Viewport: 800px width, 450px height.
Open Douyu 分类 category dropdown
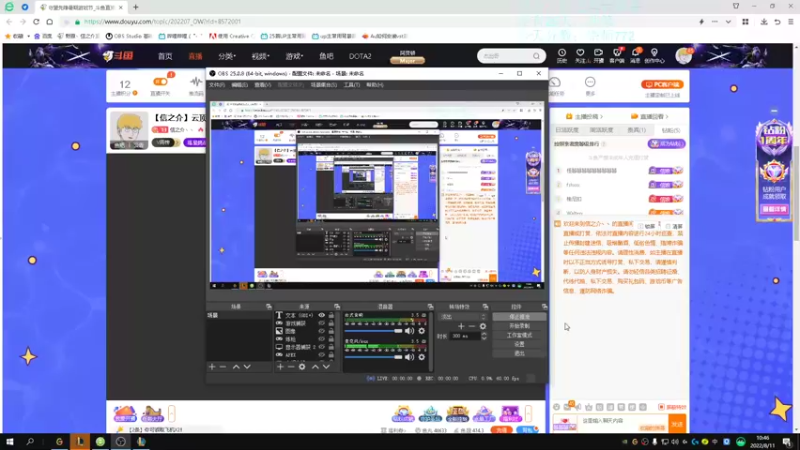click(x=227, y=56)
